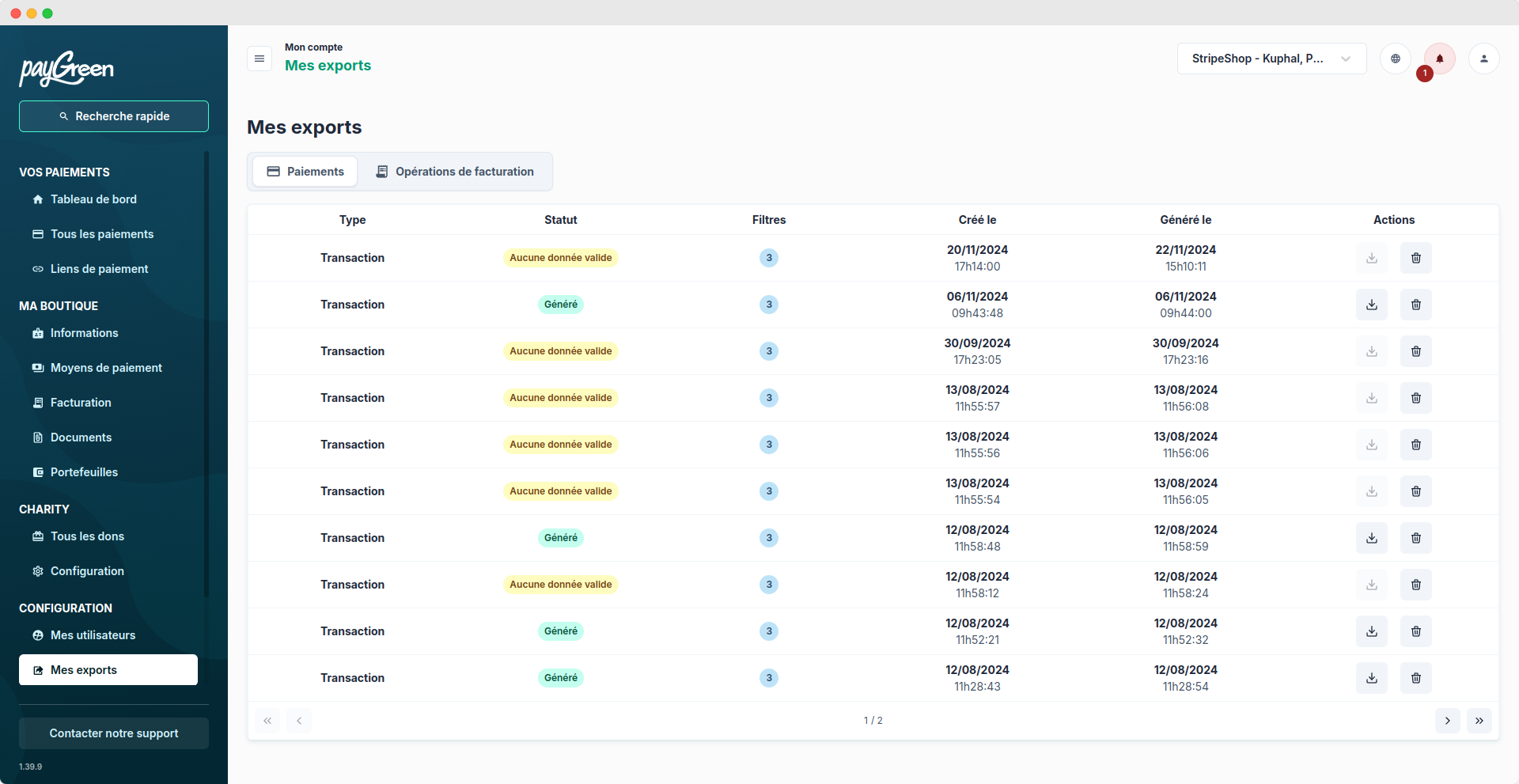Click filter count badge of first row
This screenshot has height=784, width=1519.
coord(768,258)
